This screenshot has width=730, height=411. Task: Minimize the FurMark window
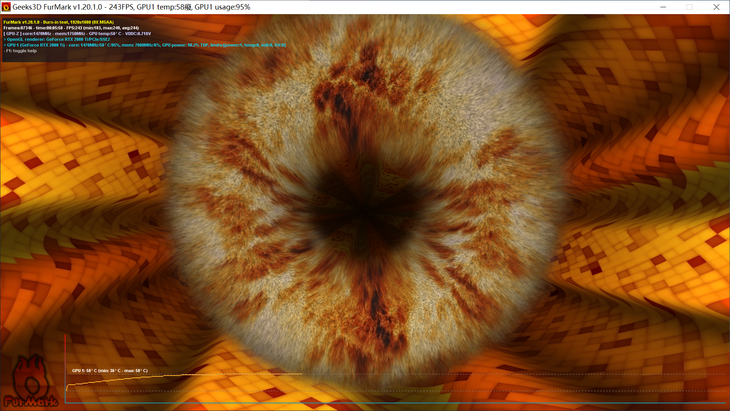663,7
